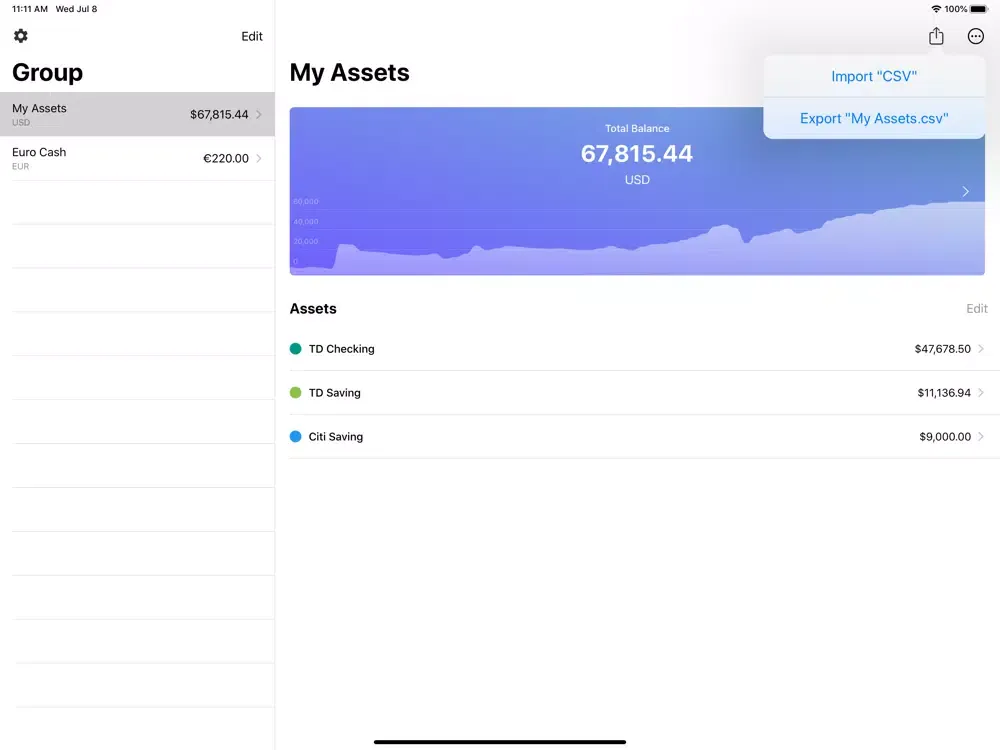Tap the Assets section heading

(x=312, y=309)
